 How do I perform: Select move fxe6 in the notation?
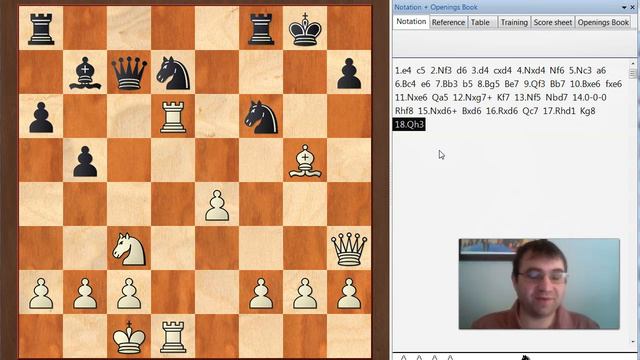tap(613, 84)
